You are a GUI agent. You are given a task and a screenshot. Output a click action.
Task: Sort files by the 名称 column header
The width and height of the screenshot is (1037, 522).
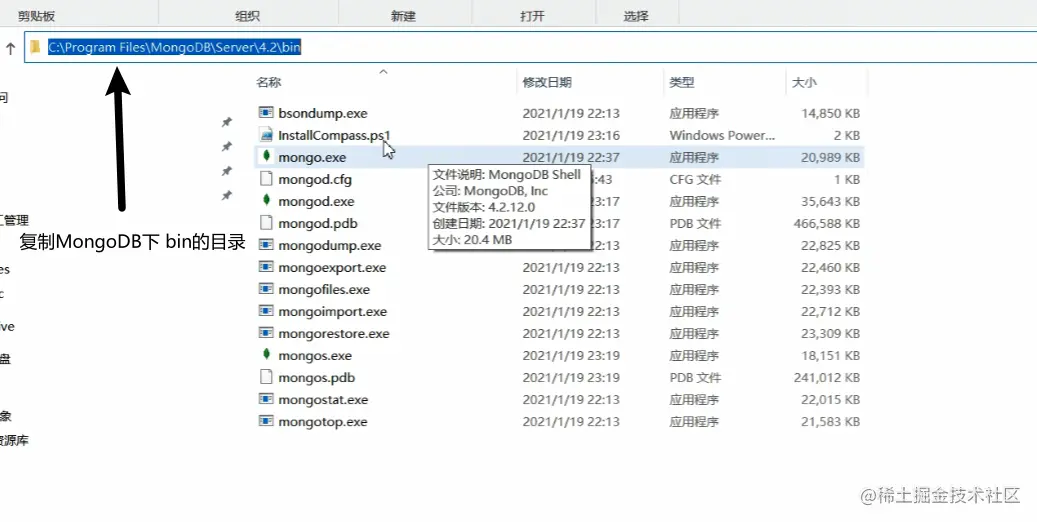pos(269,83)
